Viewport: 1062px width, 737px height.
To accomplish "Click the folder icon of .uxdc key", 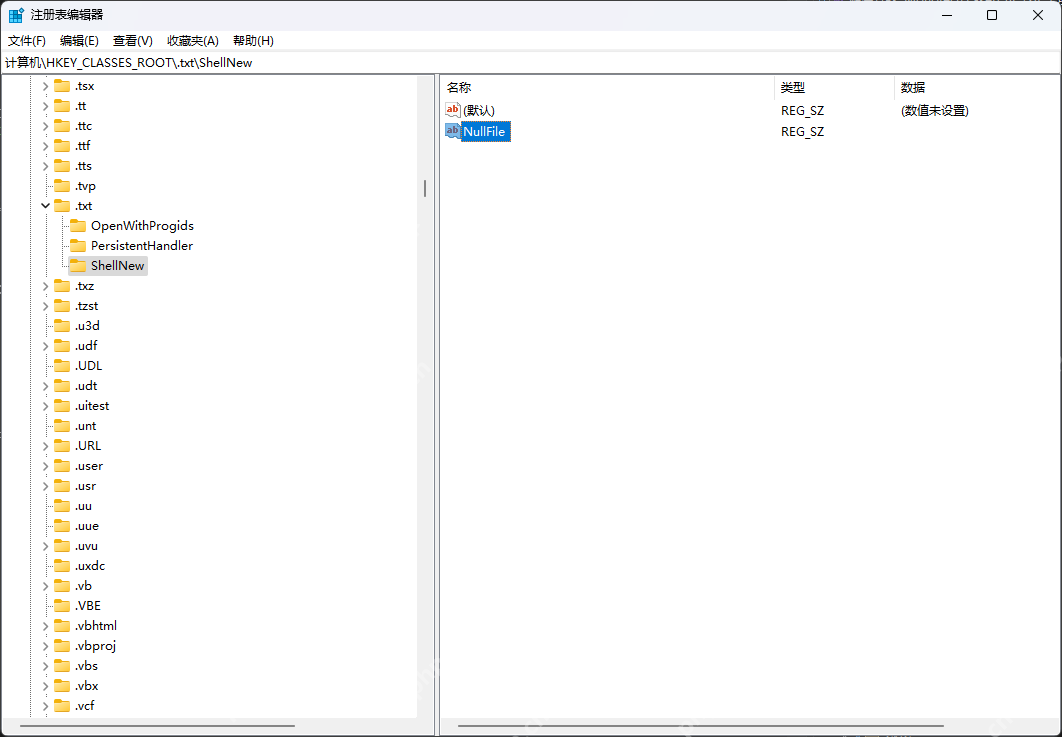I will (x=62, y=566).
